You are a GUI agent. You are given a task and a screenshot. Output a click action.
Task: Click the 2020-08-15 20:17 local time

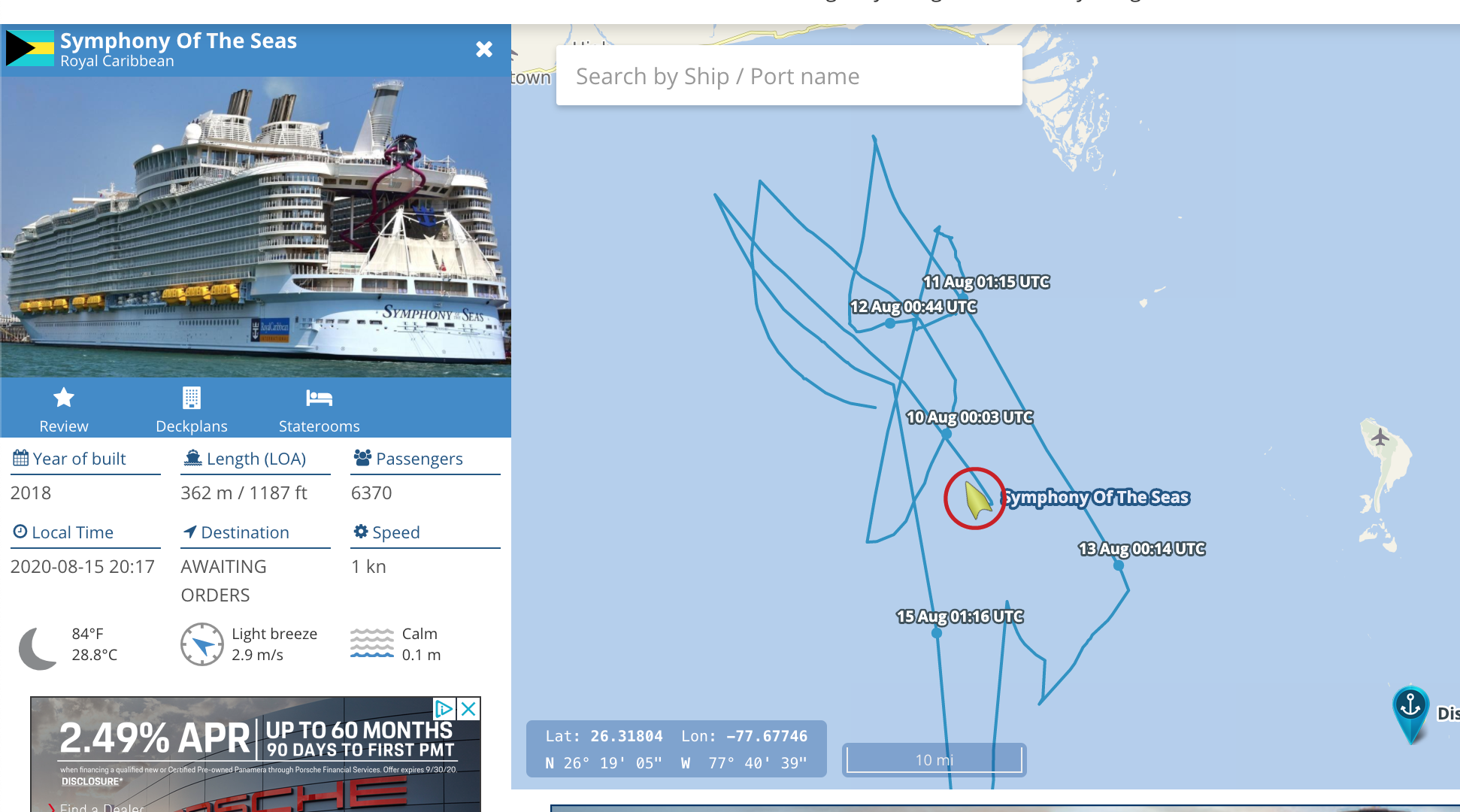click(83, 567)
